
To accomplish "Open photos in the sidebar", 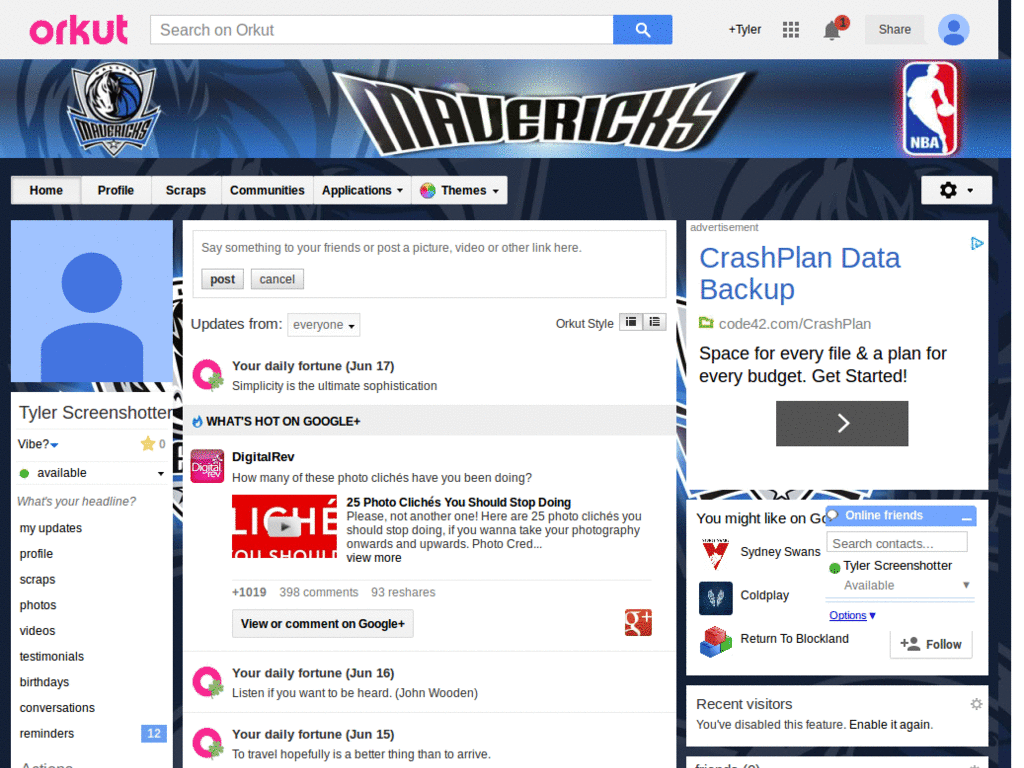I will pos(38,605).
